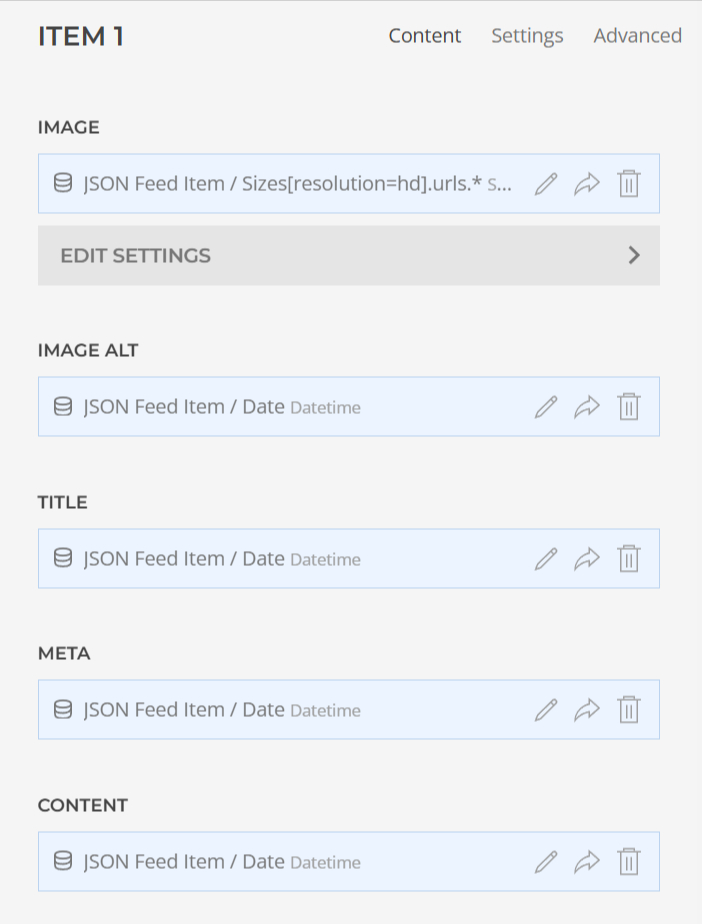Viewport: 702px width, 924px height.
Task: Click database icon in Image field
Action: click(63, 184)
